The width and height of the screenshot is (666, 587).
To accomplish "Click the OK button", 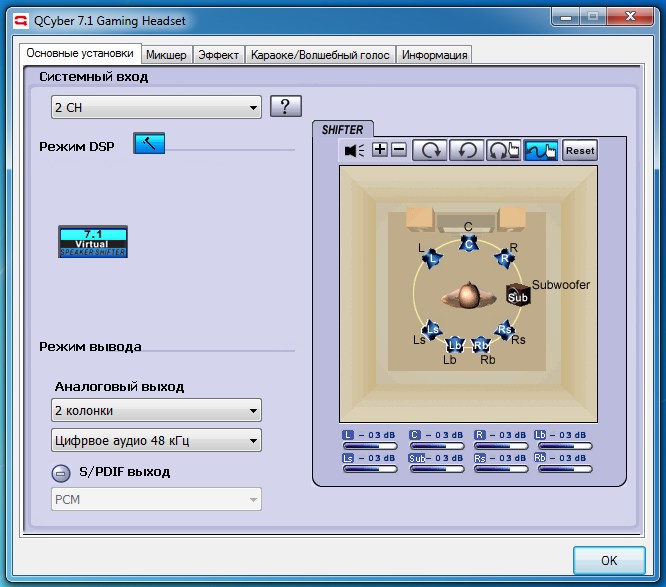I will click(x=608, y=560).
